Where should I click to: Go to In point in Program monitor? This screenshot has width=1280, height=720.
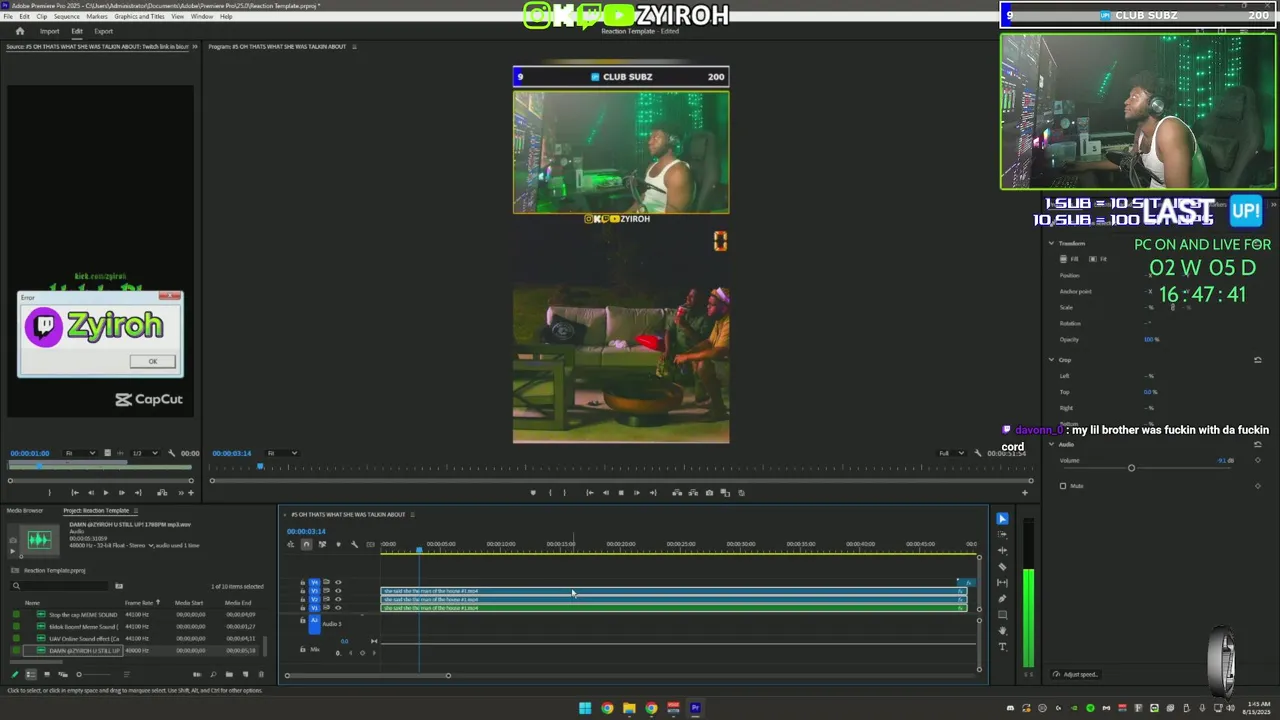589,492
